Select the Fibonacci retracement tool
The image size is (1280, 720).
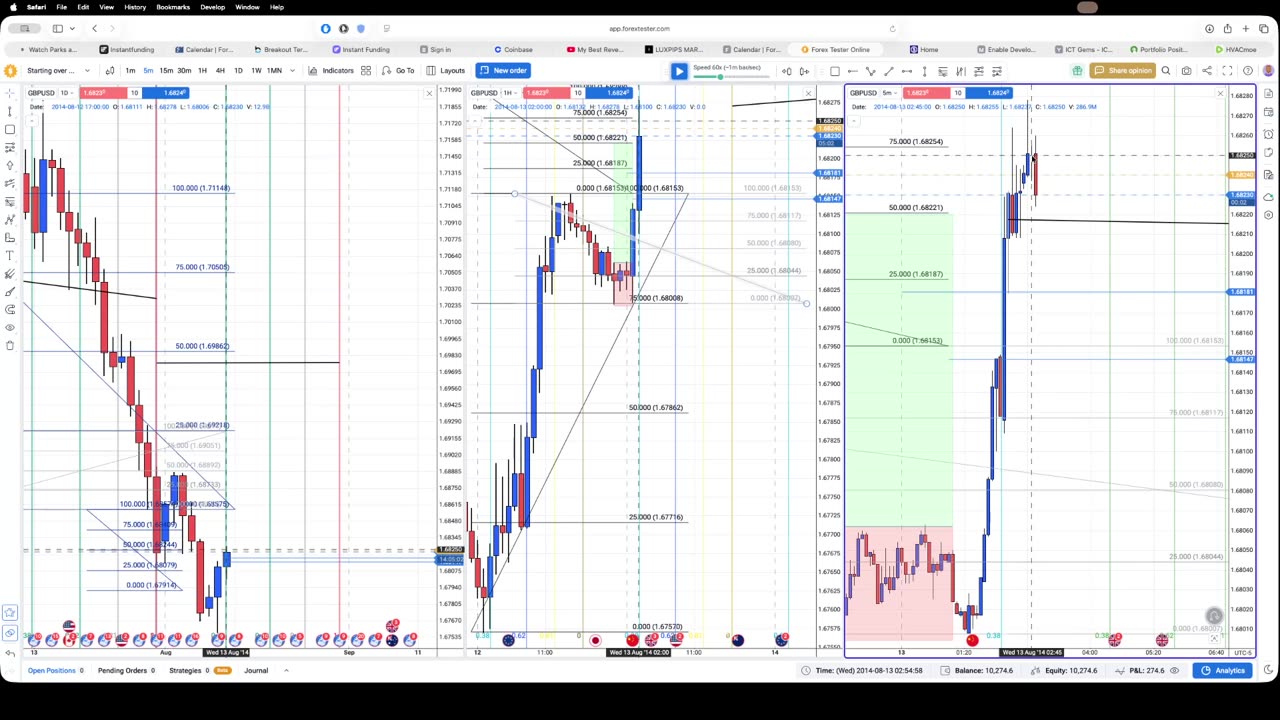[943, 71]
